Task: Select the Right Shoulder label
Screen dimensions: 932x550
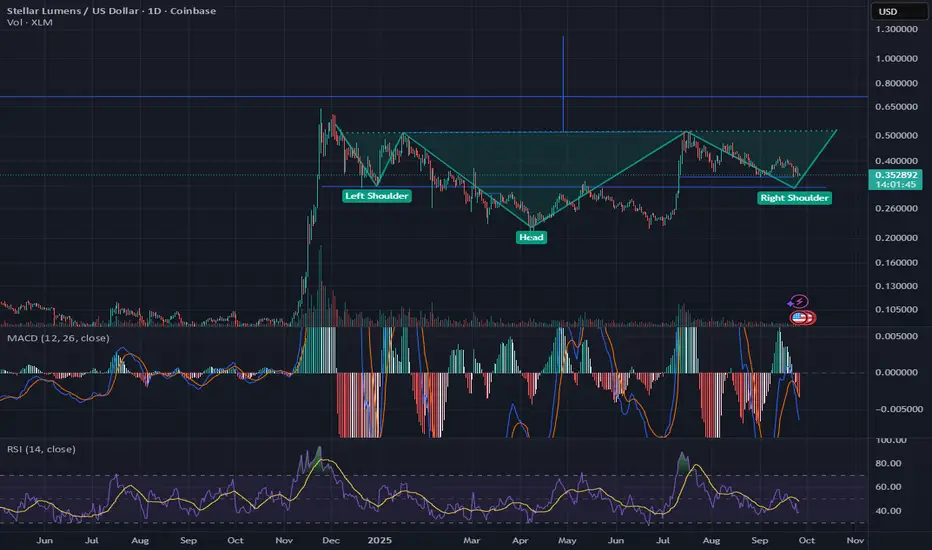Action: [x=794, y=198]
